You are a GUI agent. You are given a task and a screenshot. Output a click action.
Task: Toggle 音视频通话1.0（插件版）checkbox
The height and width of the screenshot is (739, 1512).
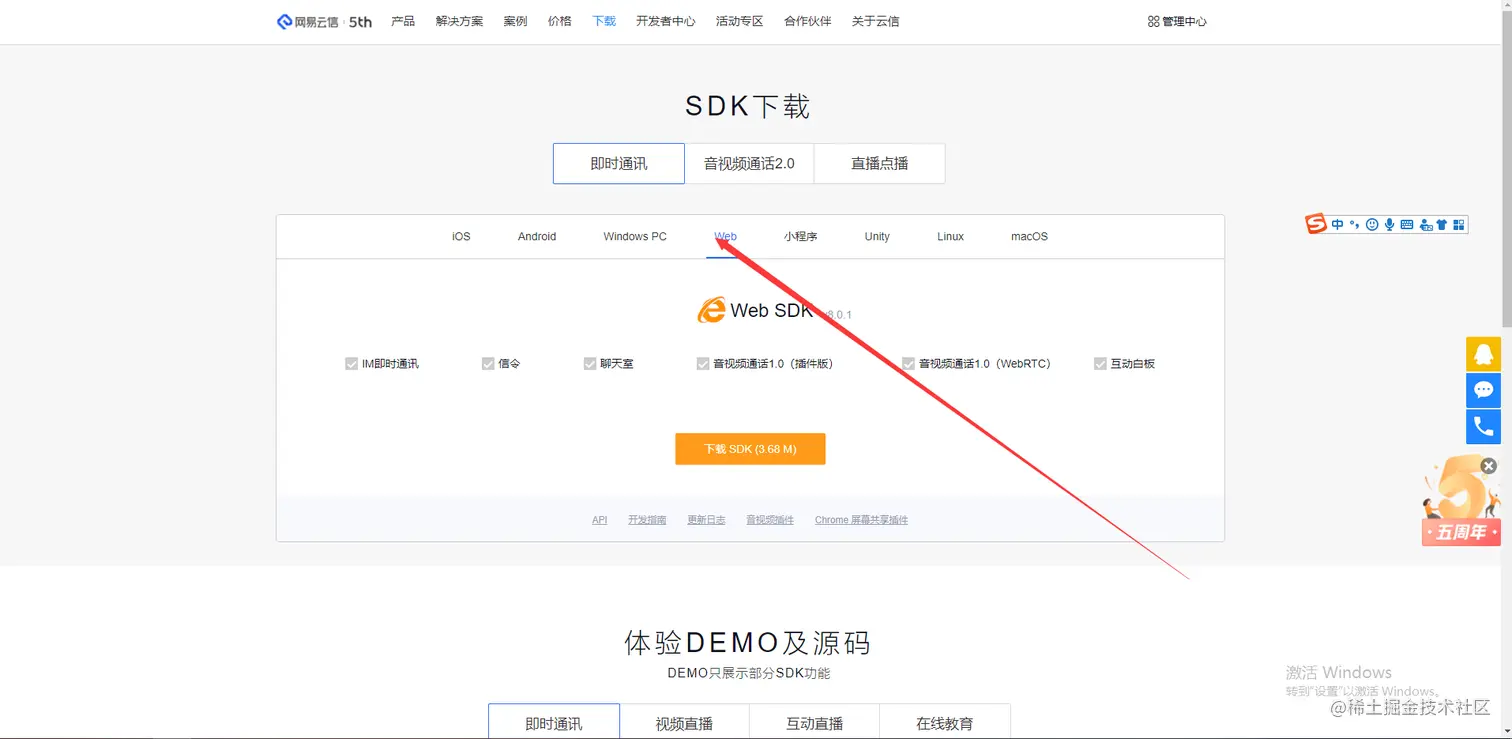[703, 364]
